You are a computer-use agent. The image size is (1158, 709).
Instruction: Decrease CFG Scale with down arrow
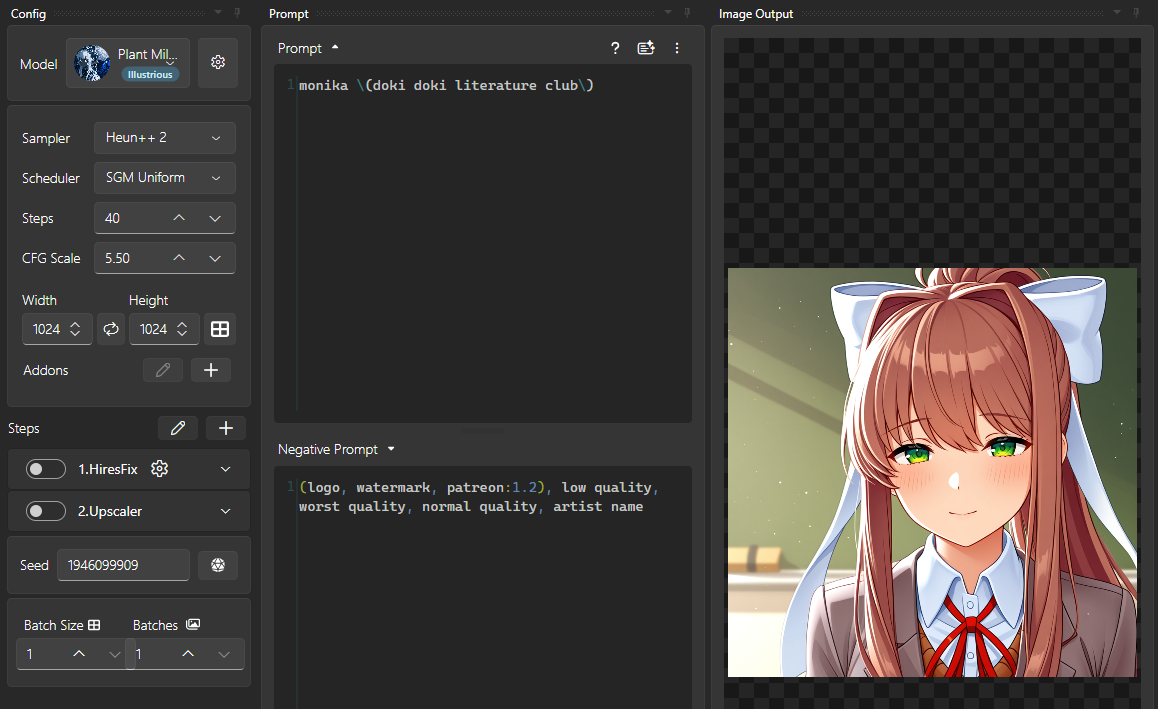pyautogui.click(x=215, y=258)
